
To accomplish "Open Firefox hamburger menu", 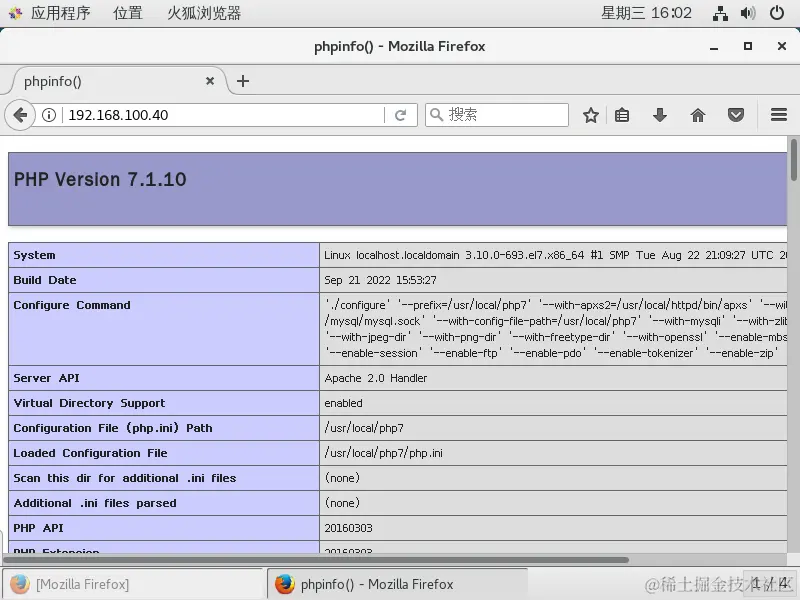I will pyautogui.click(x=779, y=115).
